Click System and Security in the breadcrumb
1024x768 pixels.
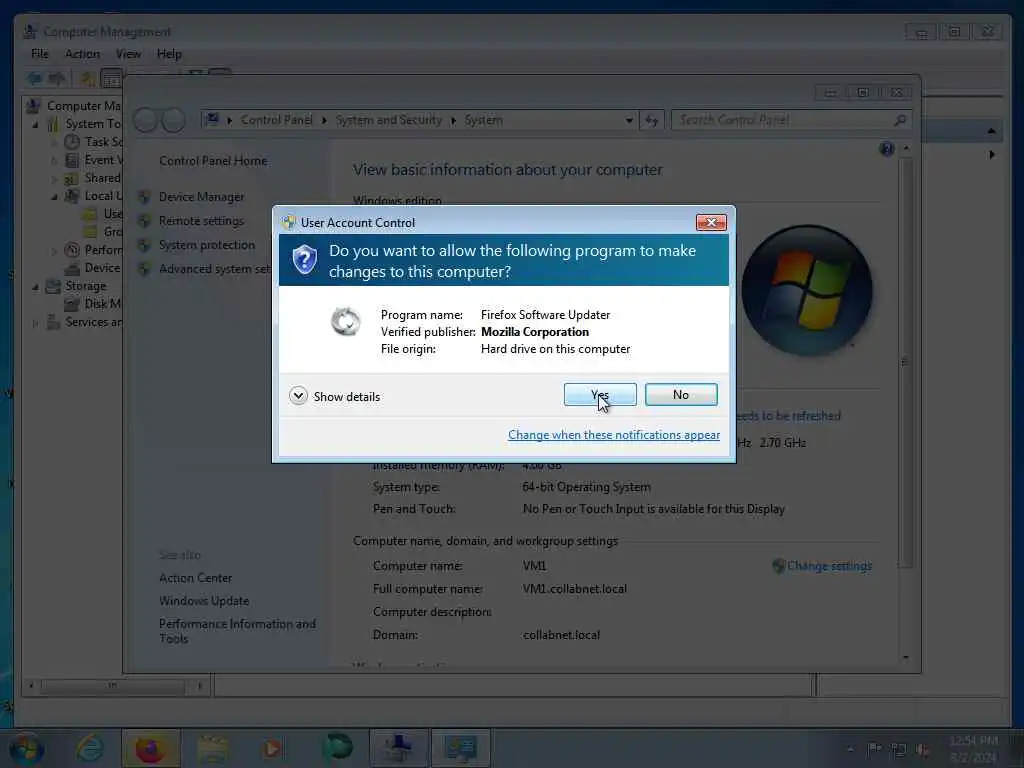389,120
